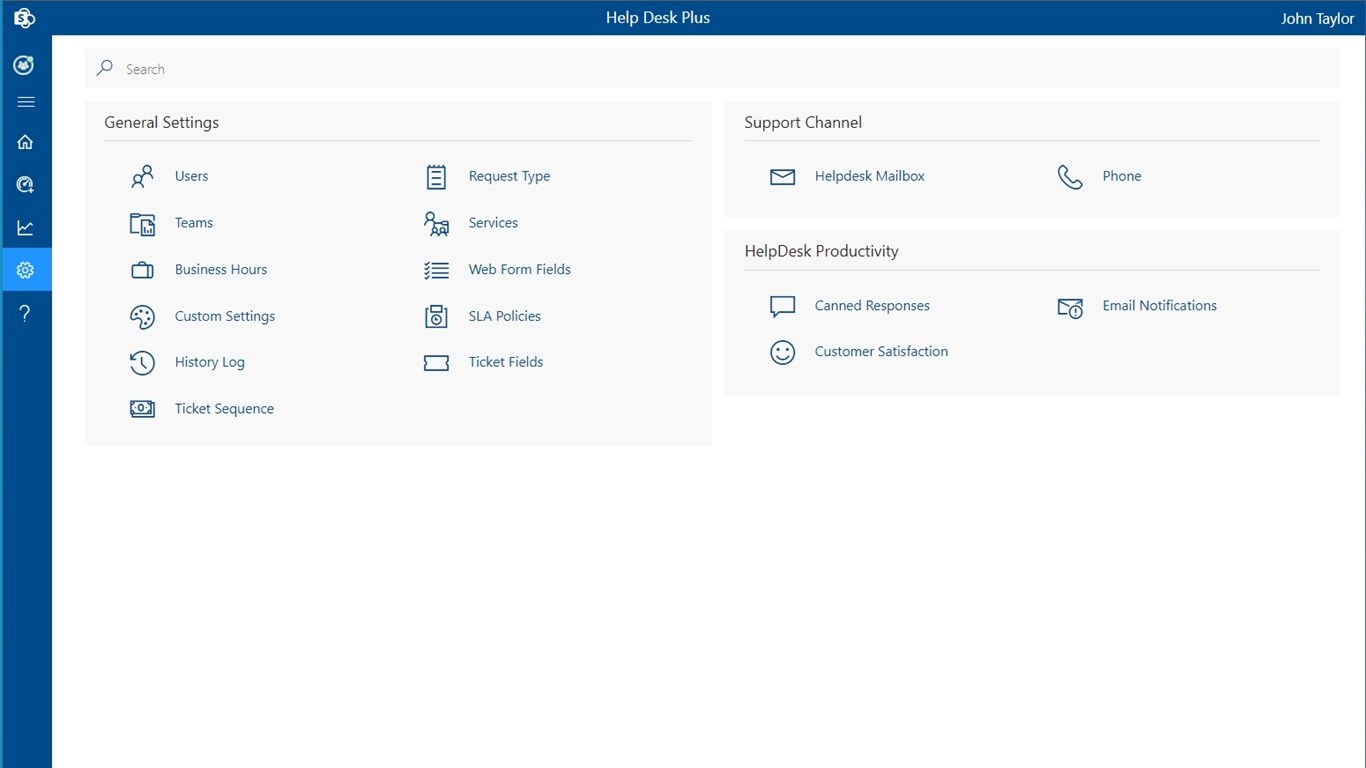1366x768 pixels.
Task: Click the Customer Satisfaction smiley icon
Action: 782,352
